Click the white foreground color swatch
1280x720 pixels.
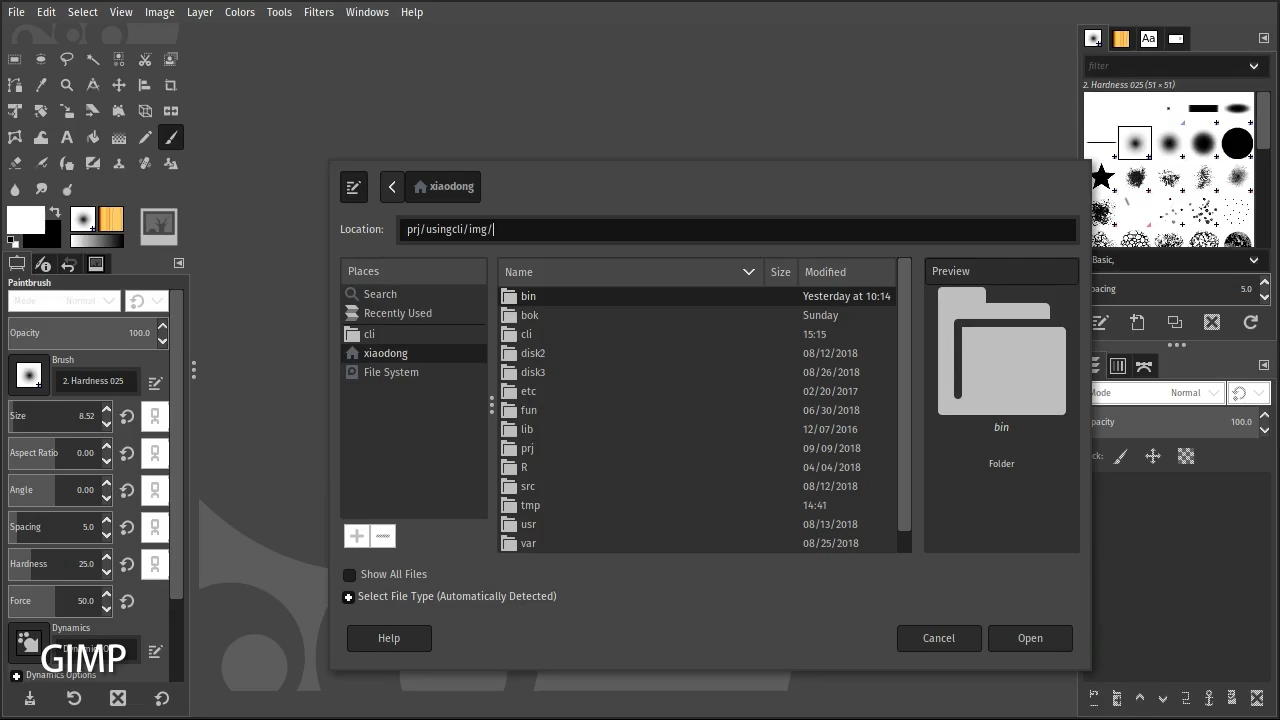tap(26, 219)
